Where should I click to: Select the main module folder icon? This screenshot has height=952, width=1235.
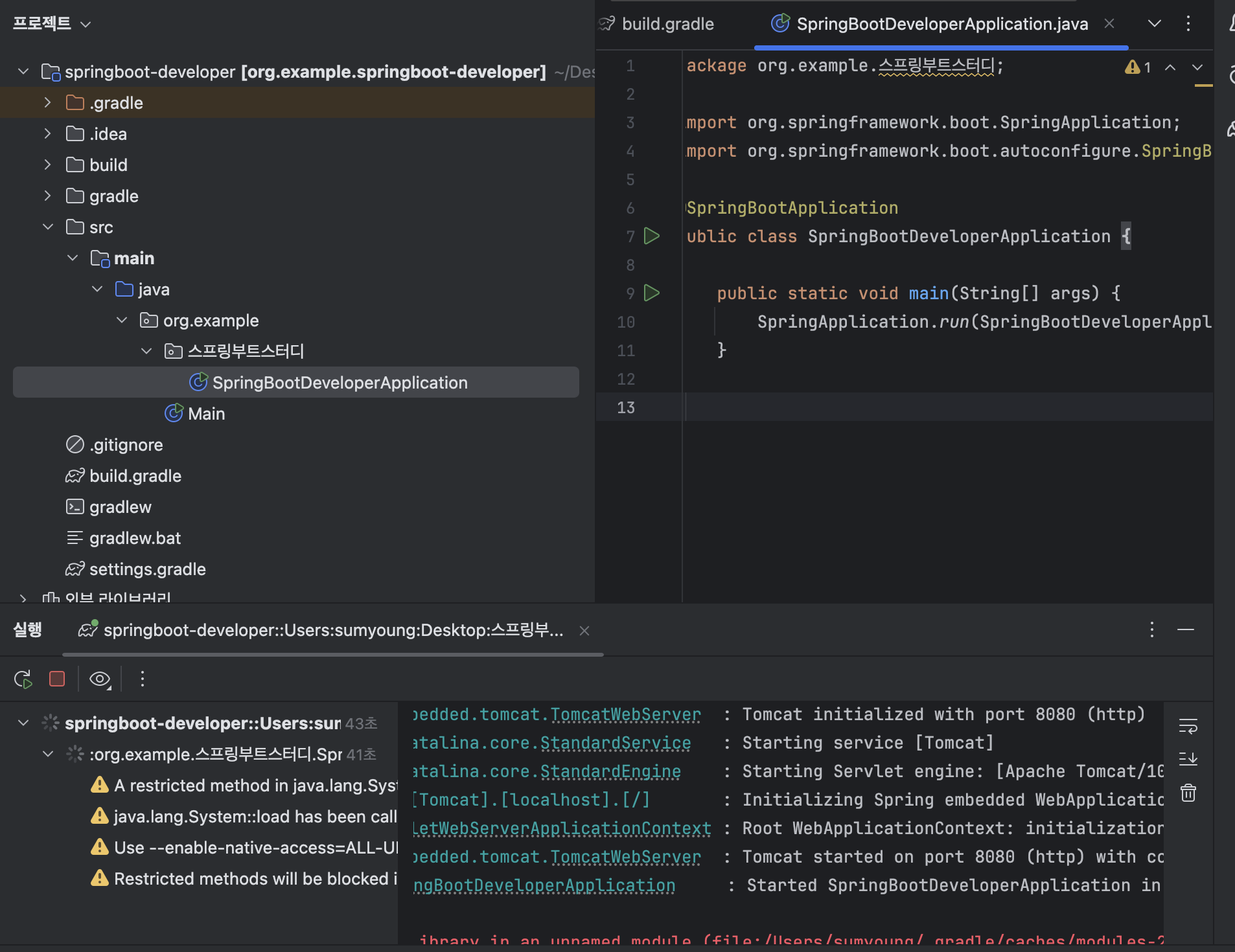100,258
